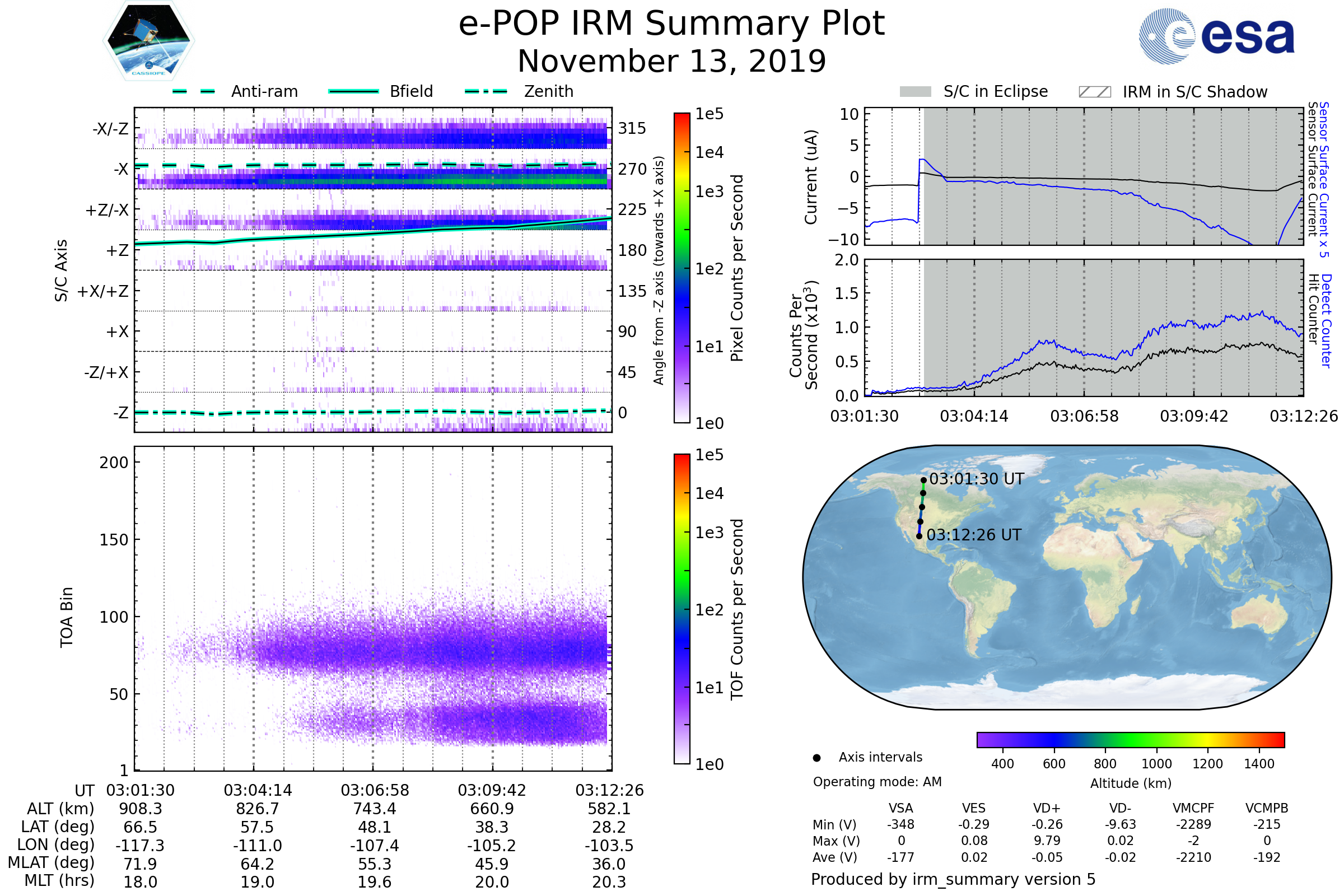1344x896 pixels.
Task: Click the e-POP IRM Summary Plot title
Action: [671, 24]
